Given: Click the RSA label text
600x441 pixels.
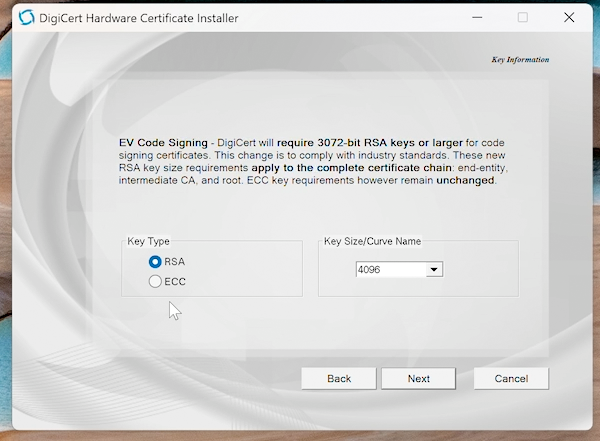Looking at the screenshot, I should pyautogui.click(x=175, y=262).
